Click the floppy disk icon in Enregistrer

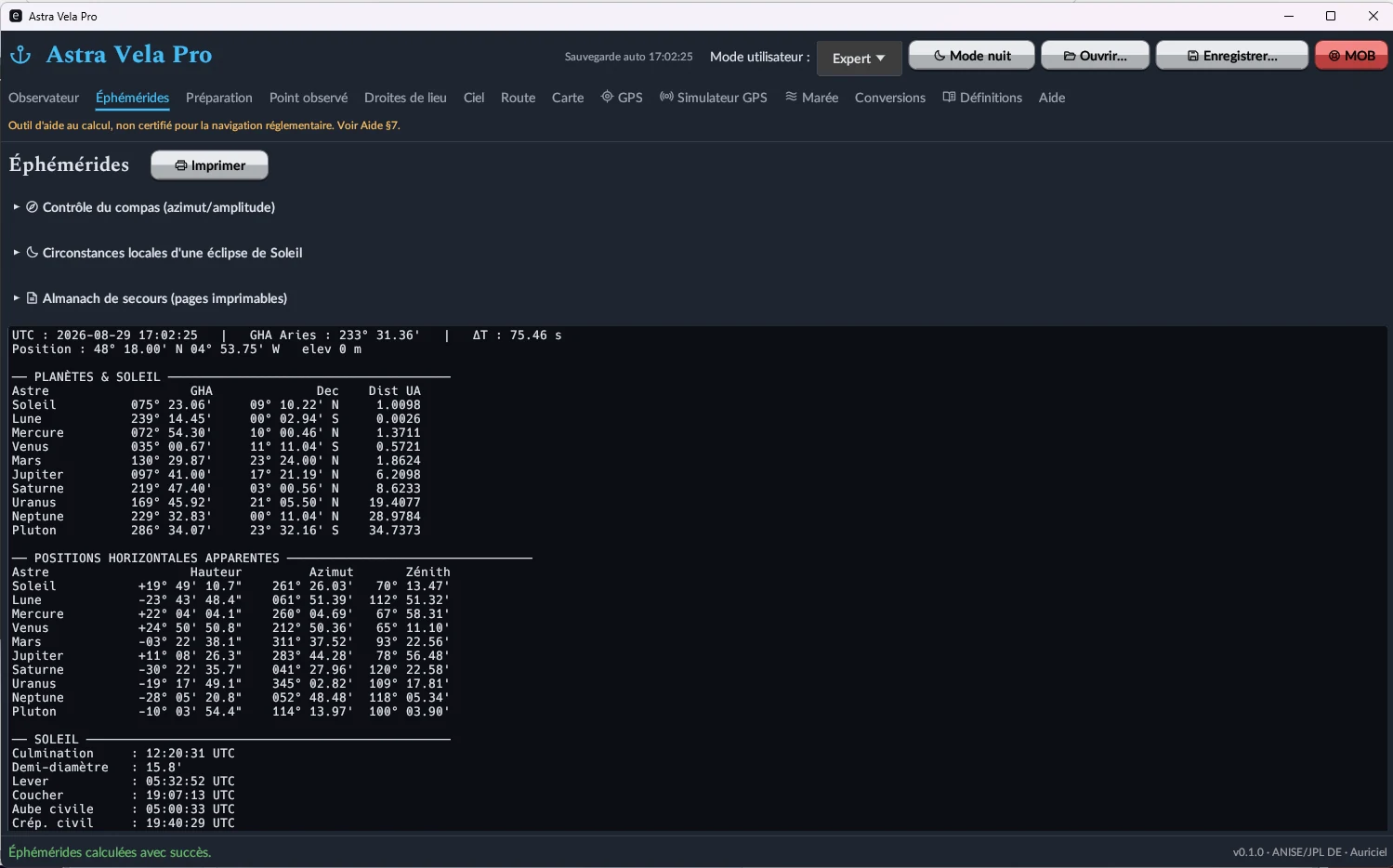point(1193,56)
